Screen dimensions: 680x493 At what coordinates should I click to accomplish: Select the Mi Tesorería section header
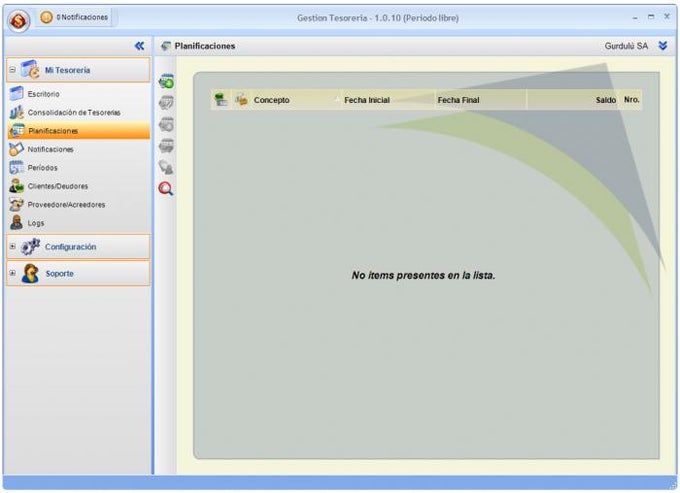(x=78, y=70)
